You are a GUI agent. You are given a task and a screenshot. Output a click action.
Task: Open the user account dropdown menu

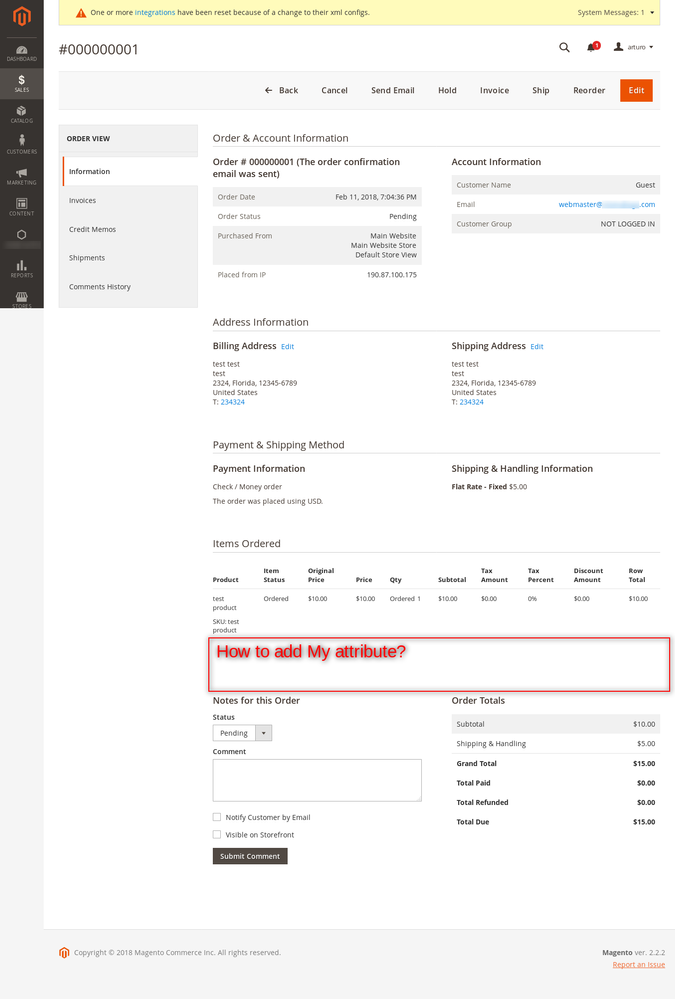click(633, 47)
